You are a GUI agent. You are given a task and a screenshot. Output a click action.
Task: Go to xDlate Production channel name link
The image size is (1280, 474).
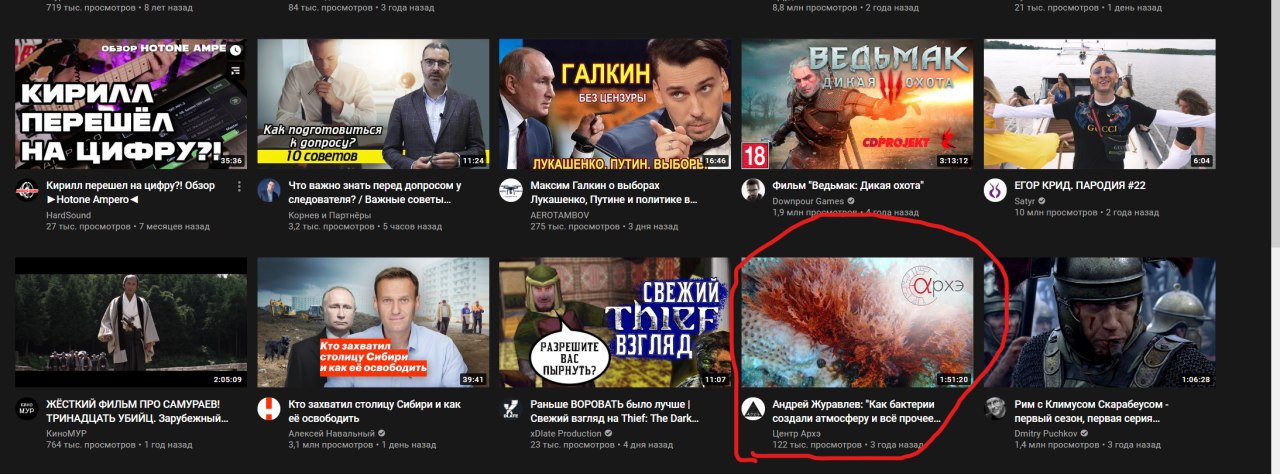(x=566, y=432)
